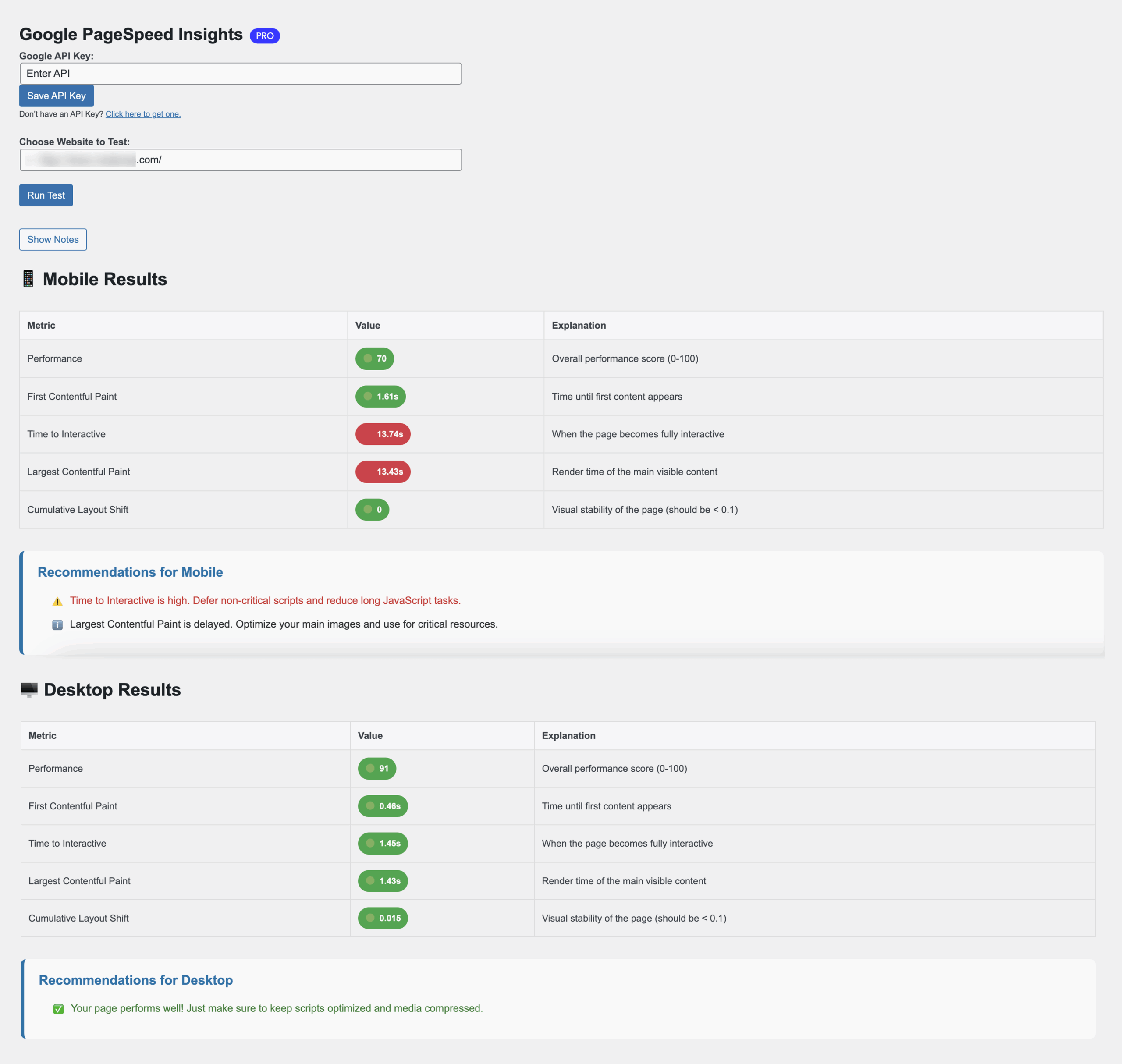Image resolution: width=1122 pixels, height=1064 pixels.
Task: Click the desktop 0.015 Cumulative Layout Shift badge
Action: point(383,918)
